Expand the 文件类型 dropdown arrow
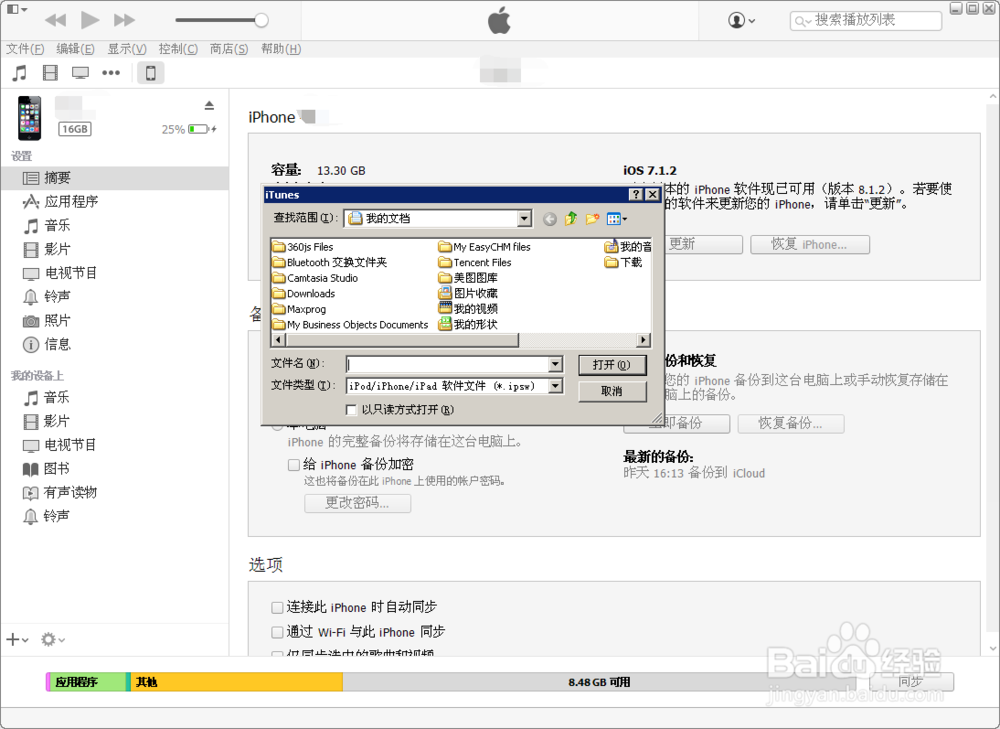Screen dimensions: 1000x729 tap(555, 386)
